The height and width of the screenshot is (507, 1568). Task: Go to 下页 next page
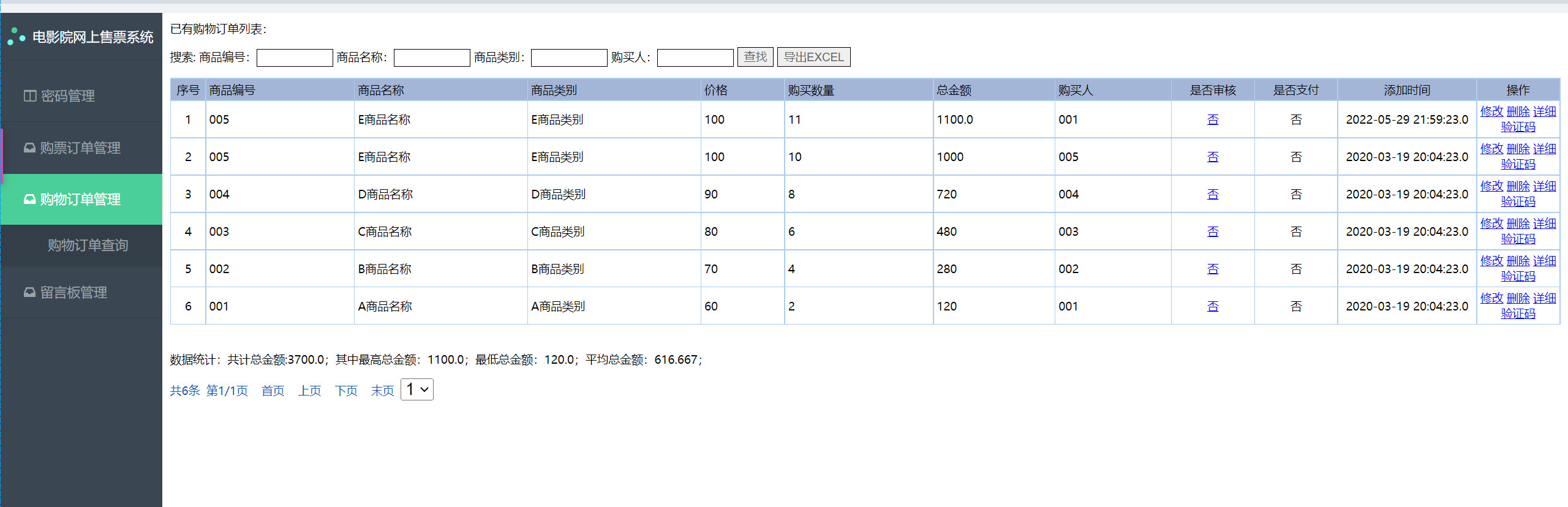click(346, 391)
